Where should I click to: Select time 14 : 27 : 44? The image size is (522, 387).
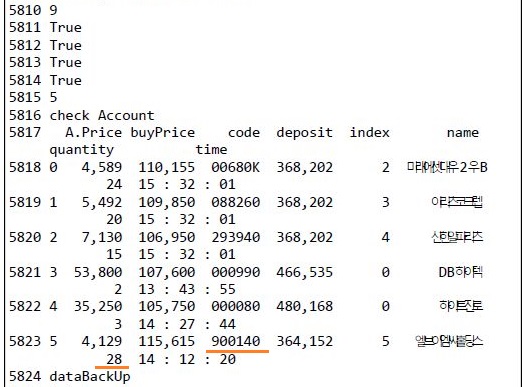[x=187, y=324]
